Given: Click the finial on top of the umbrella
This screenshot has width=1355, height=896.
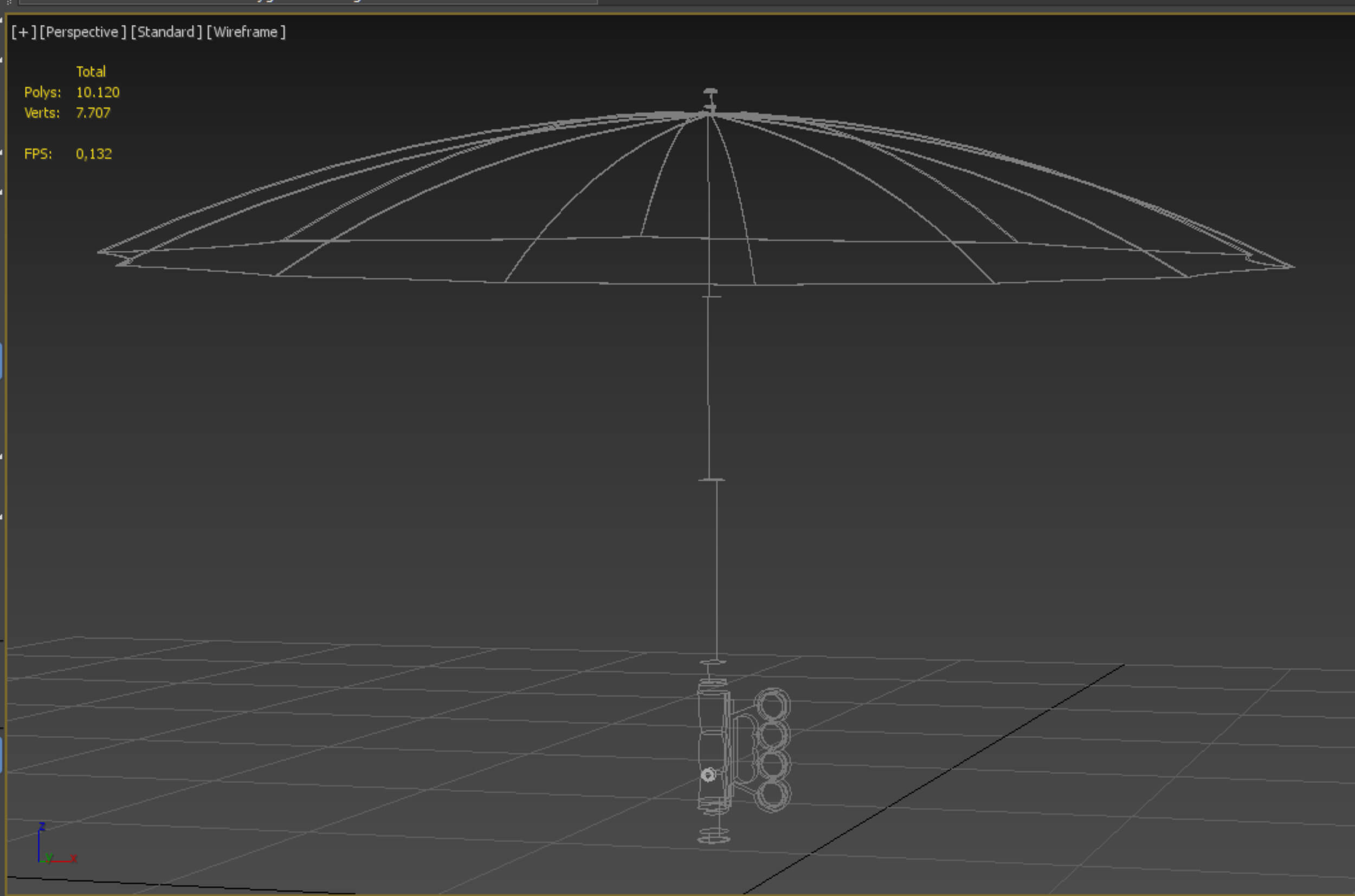Looking at the screenshot, I should tap(710, 92).
